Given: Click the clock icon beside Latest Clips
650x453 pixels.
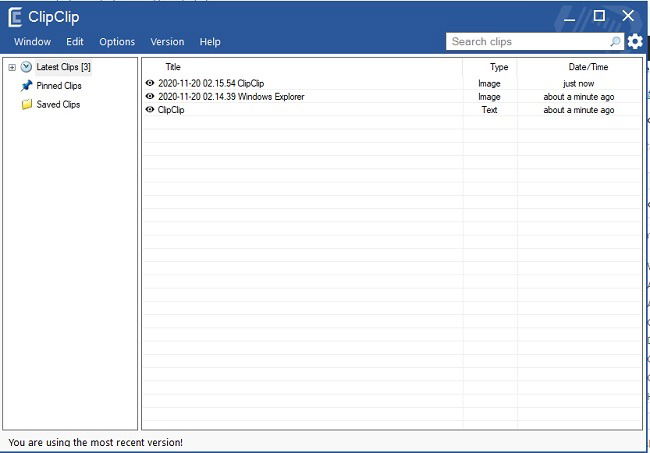Looking at the screenshot, I should (26, 67).
